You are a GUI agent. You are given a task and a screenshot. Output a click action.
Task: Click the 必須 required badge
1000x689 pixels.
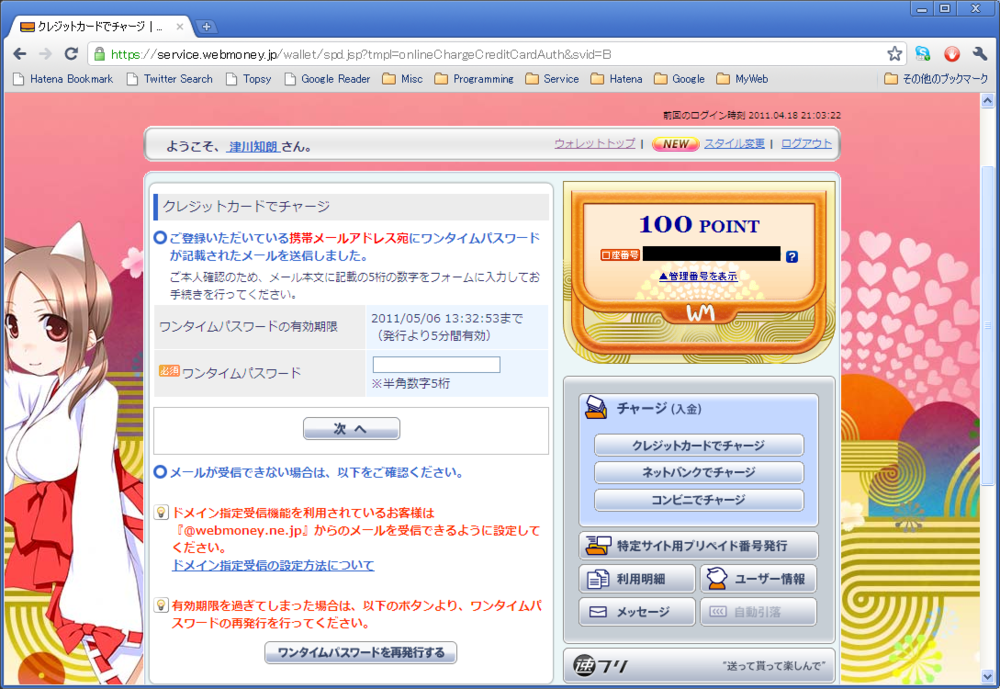click(x=169, y=371)
